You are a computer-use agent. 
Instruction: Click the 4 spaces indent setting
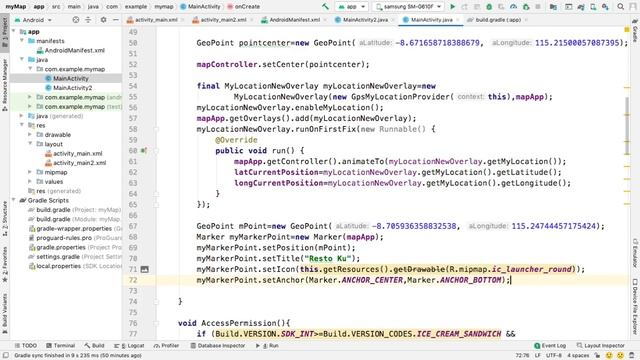(578, 356)
